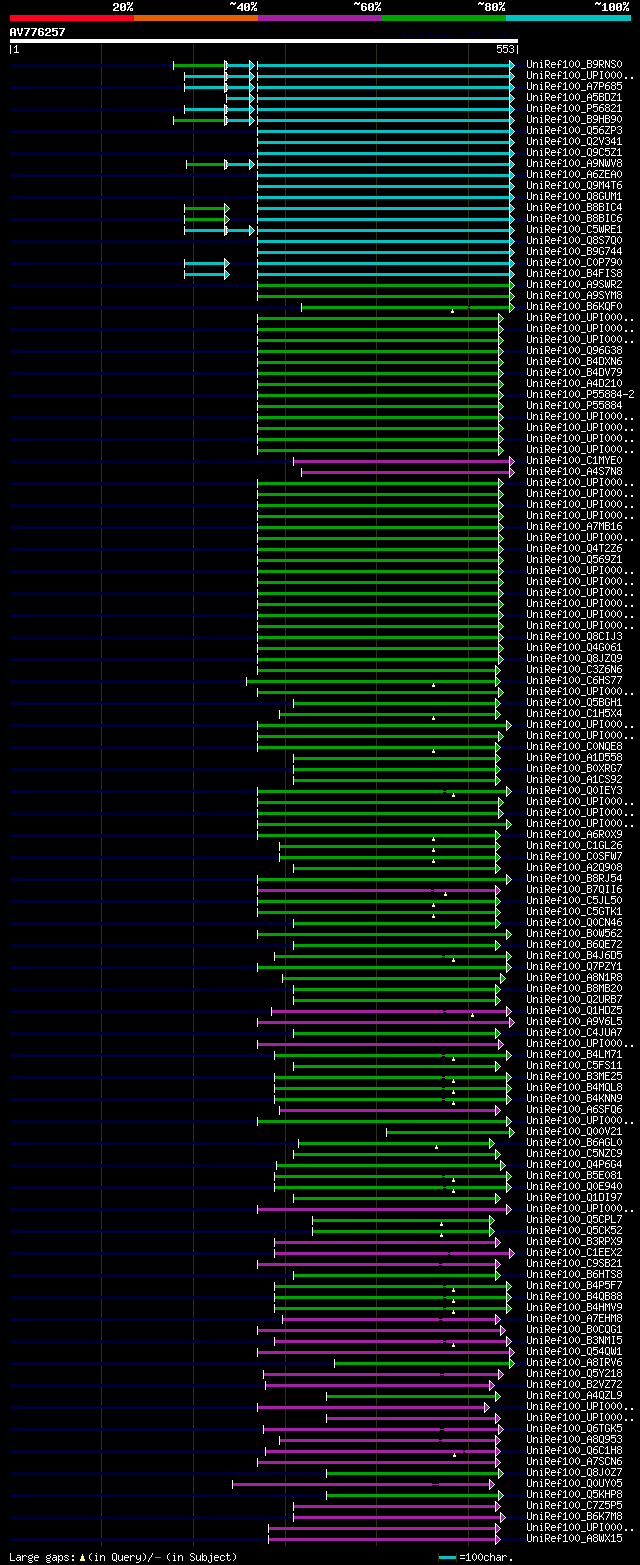640x1565 pixels.
Task: Click hit label UniRef100_Q56ZP3
Action: click(574, 131)
